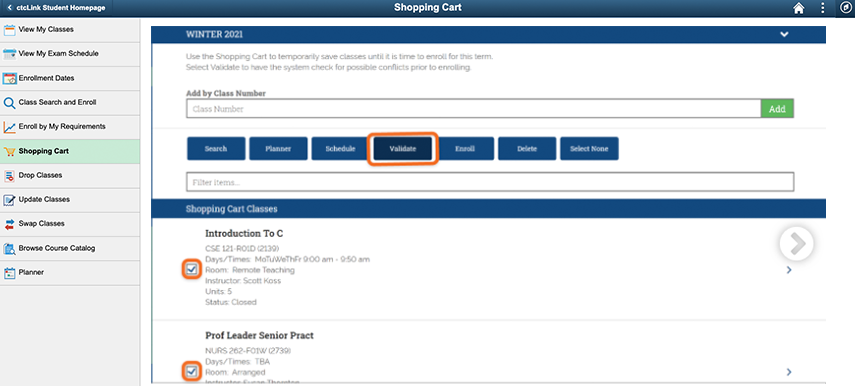Click the compass navigator icon
Screen dimensions: 855x386
(x=846, y=8)
